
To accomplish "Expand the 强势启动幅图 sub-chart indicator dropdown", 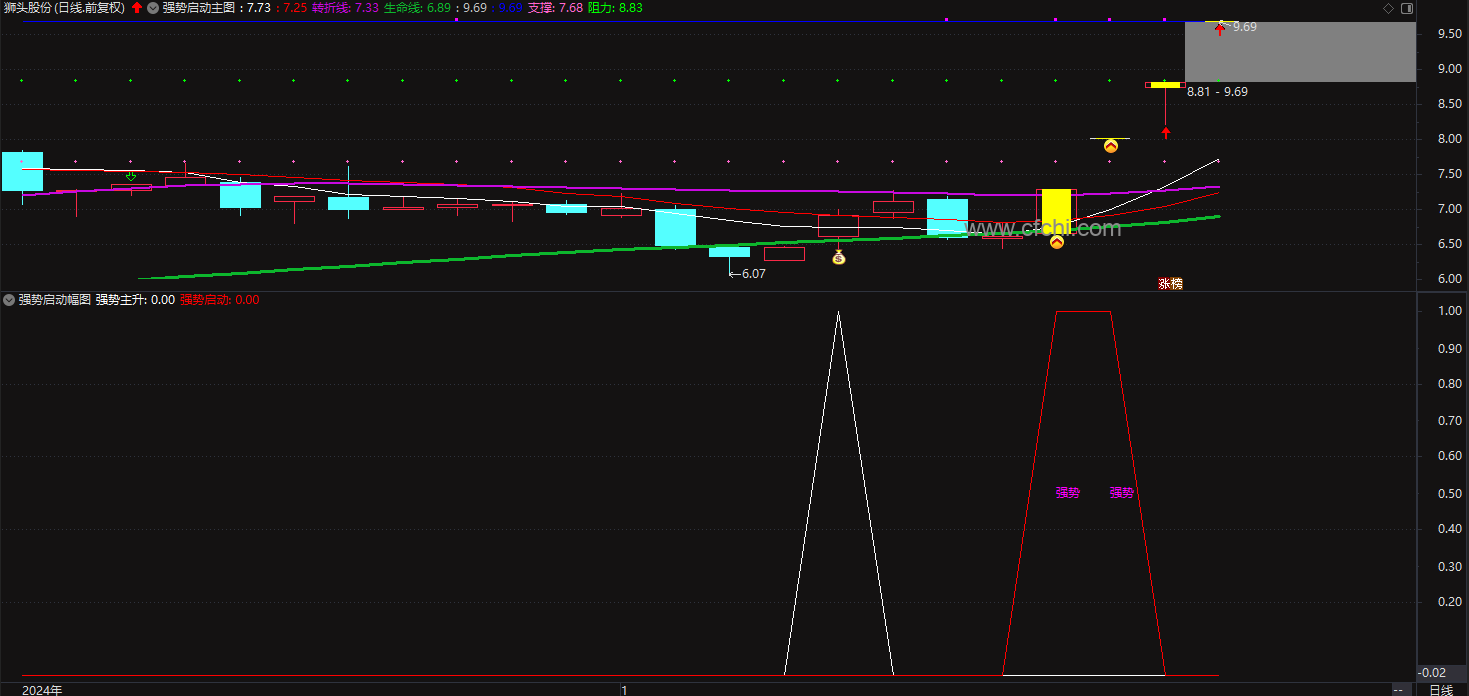I will pyautogui.click(x=9, y=299).
